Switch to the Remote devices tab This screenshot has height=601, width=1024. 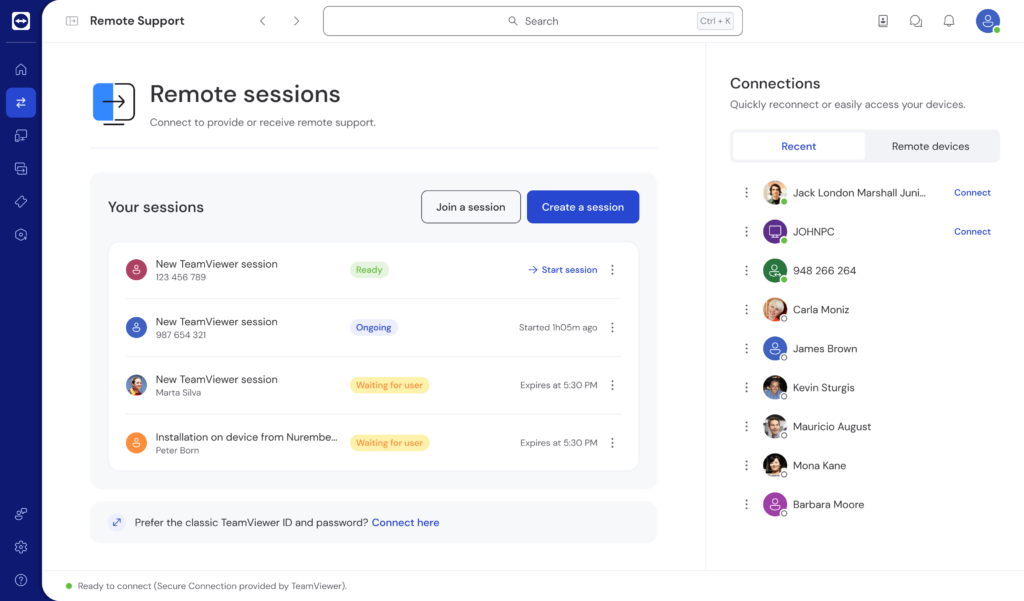click(931, 145)
